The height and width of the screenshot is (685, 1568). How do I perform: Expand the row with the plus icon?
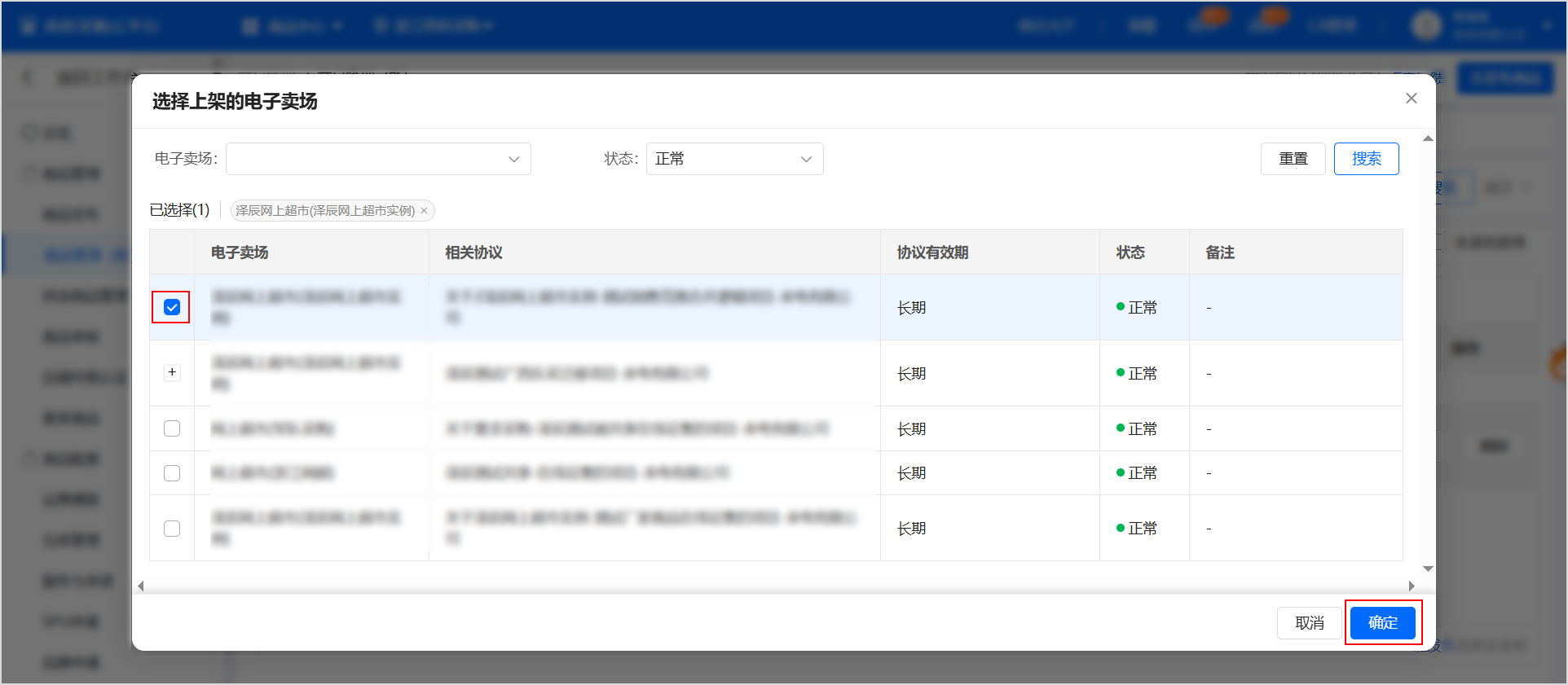172,372
